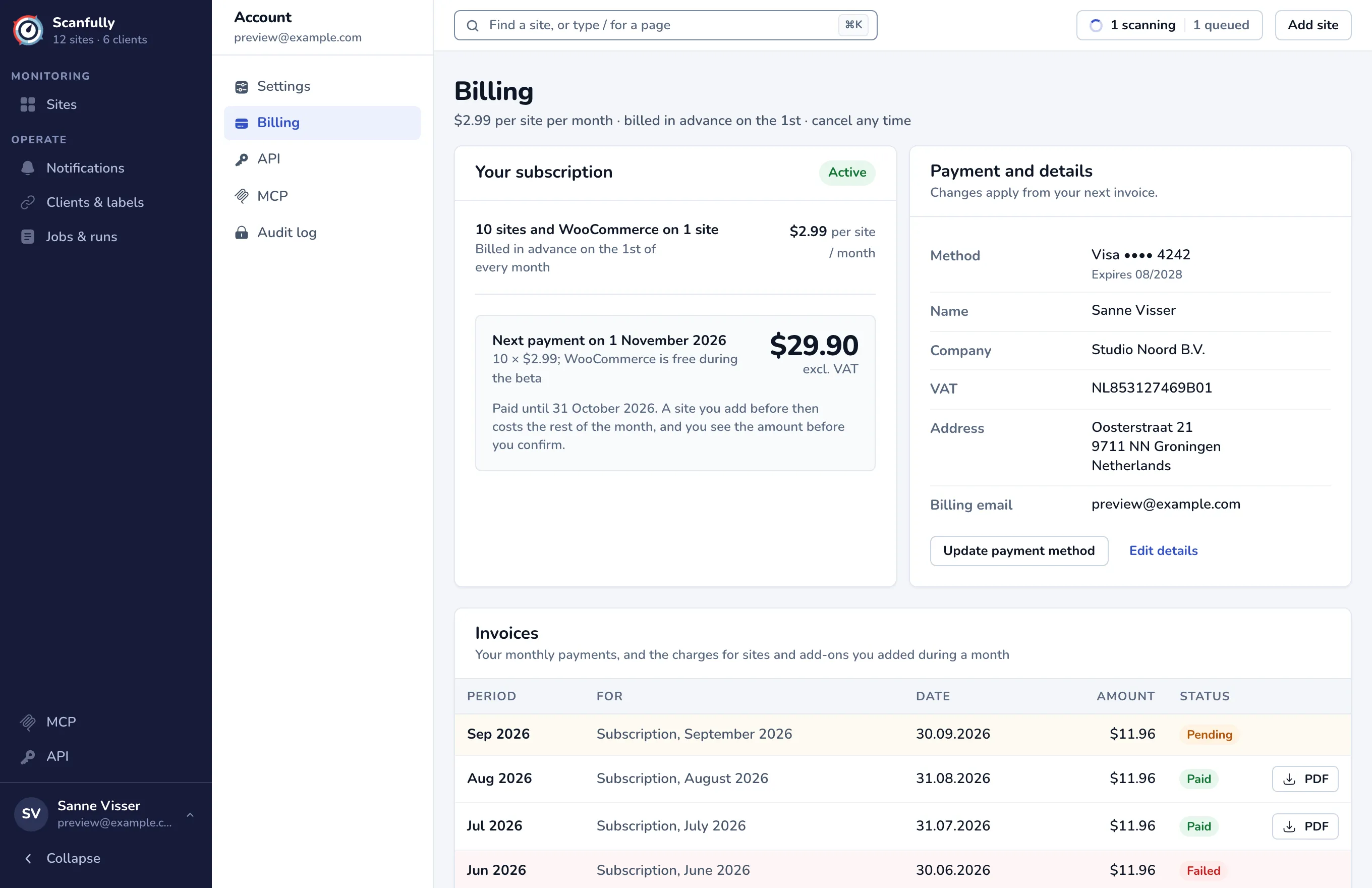Click API key icon in Account menu

coord(242,159)
